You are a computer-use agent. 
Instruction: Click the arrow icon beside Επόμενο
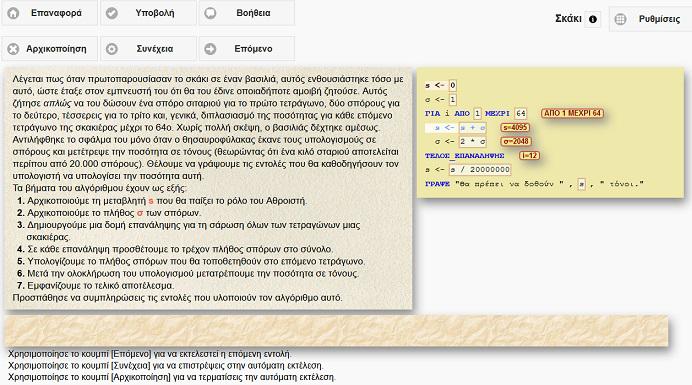coord(211,49)
